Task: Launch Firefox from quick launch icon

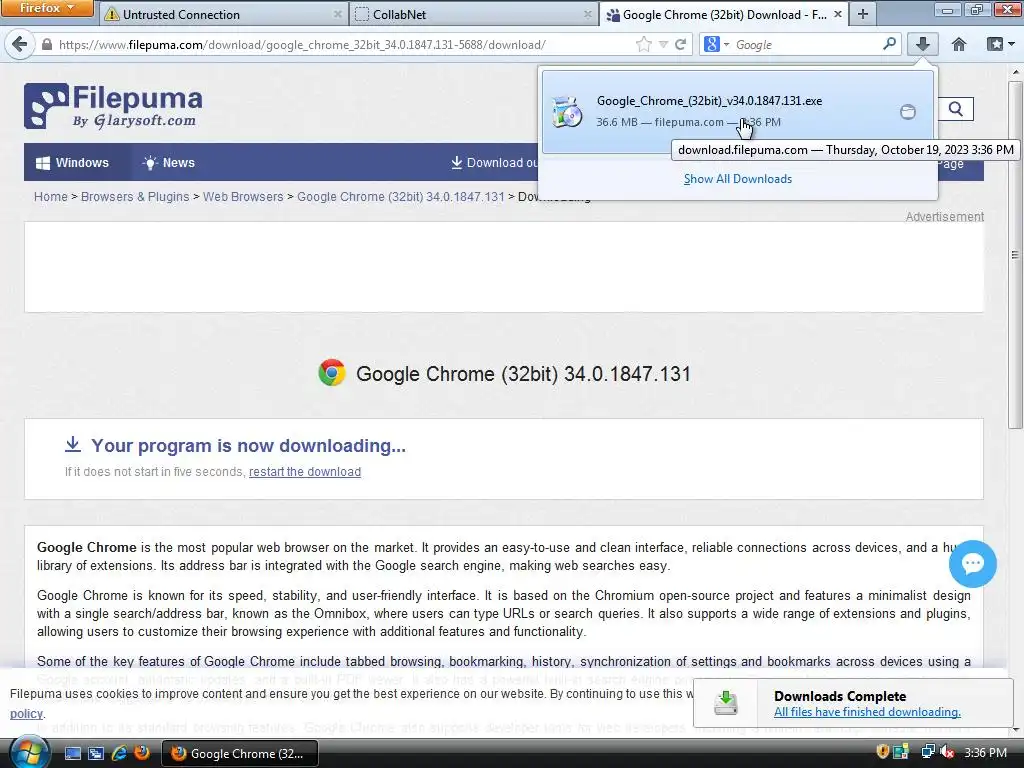Action: (142, 753)
